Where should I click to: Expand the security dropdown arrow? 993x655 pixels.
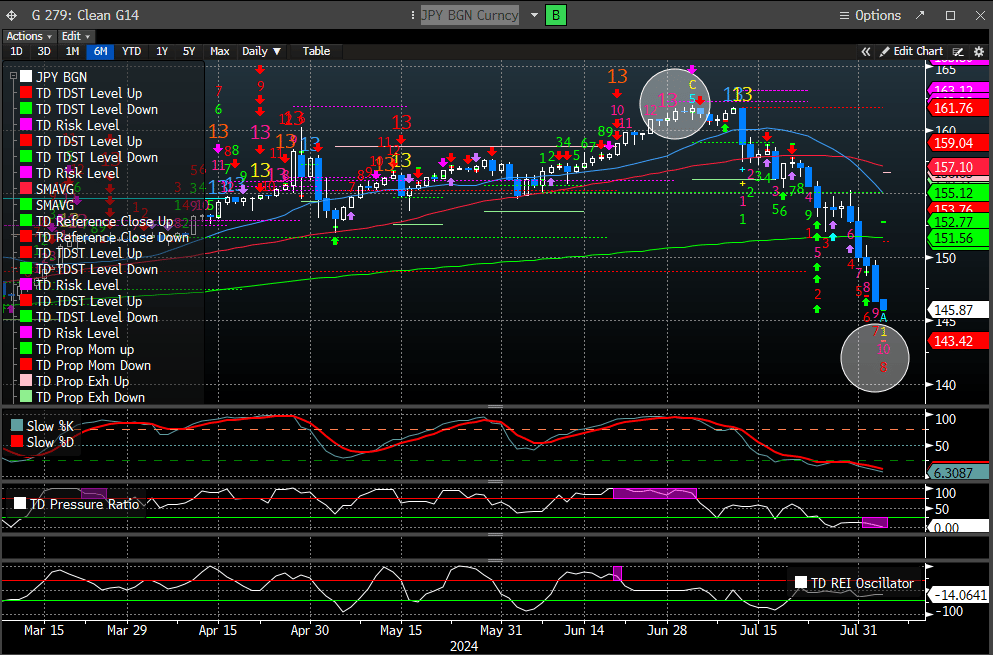tap(535, 15)
